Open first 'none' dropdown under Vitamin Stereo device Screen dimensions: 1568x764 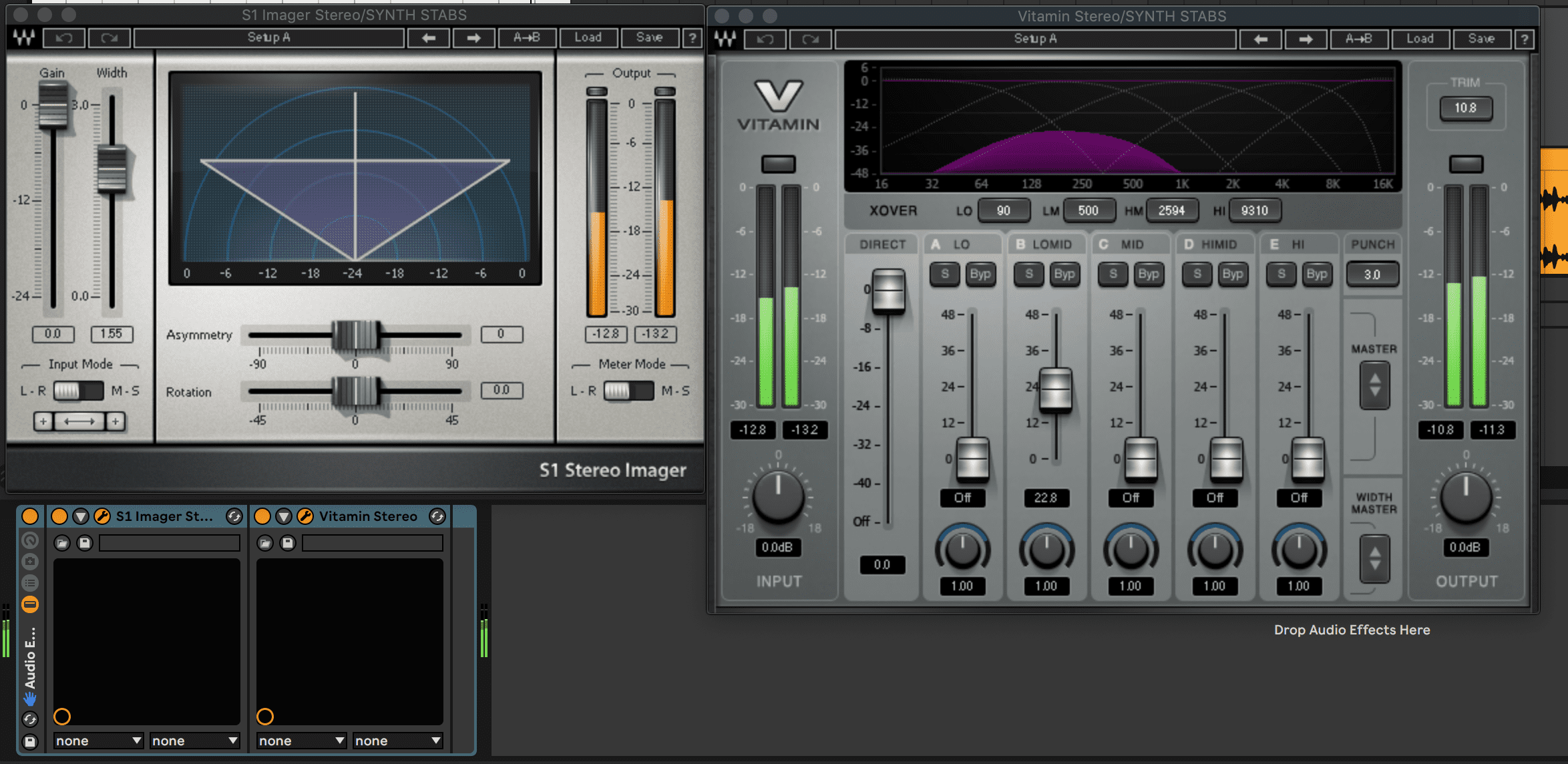(302, 741)
